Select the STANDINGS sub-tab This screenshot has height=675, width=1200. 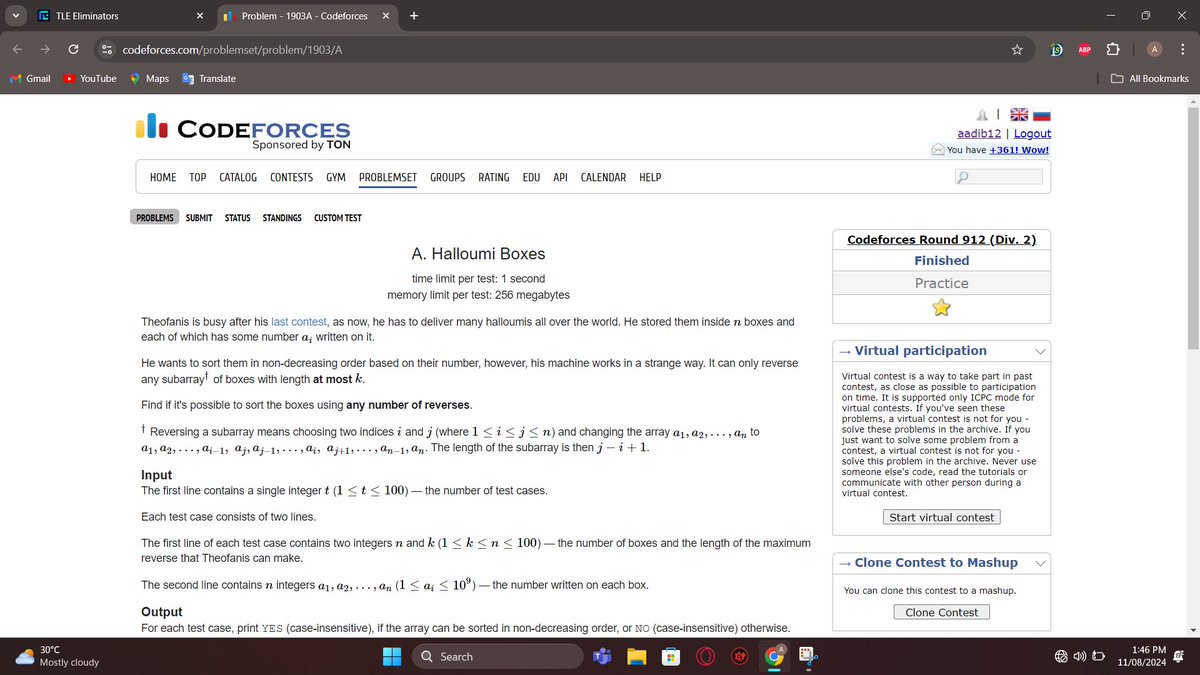282,217
